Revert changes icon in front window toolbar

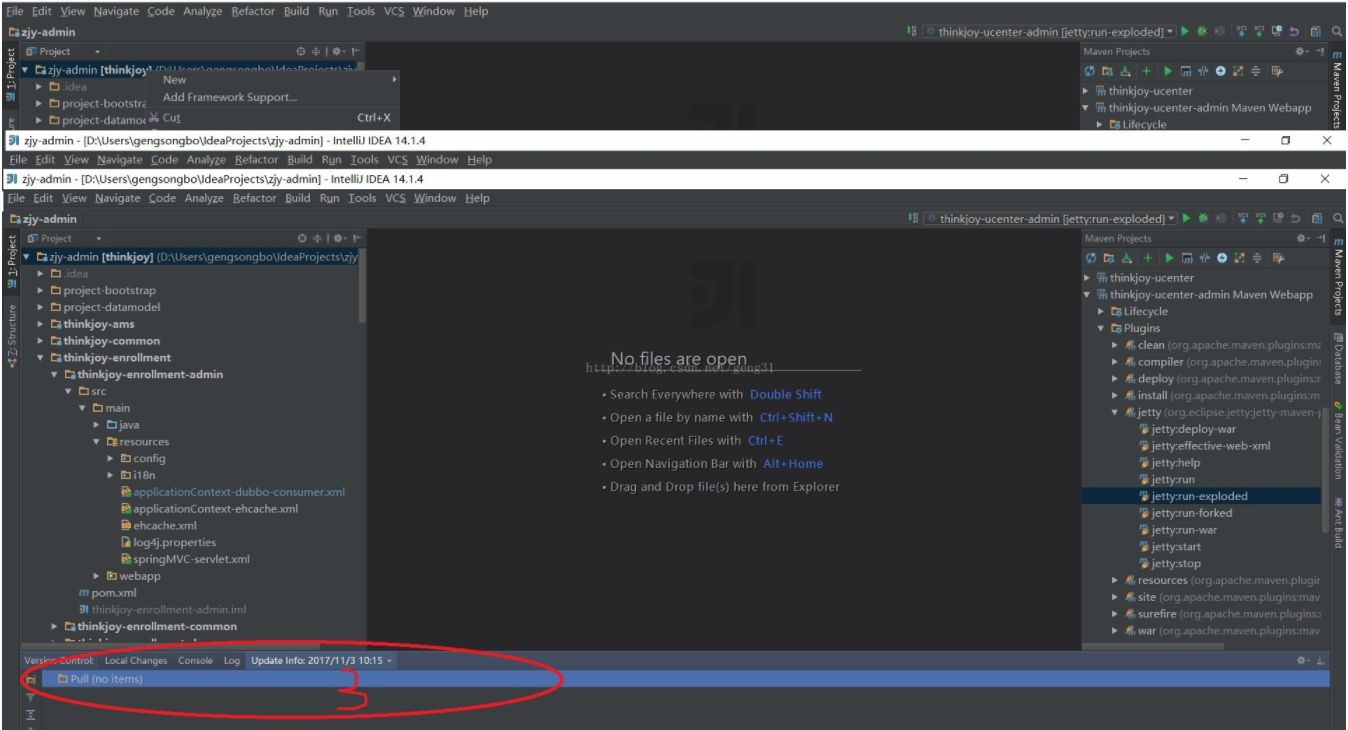[x=1295, y=218]
